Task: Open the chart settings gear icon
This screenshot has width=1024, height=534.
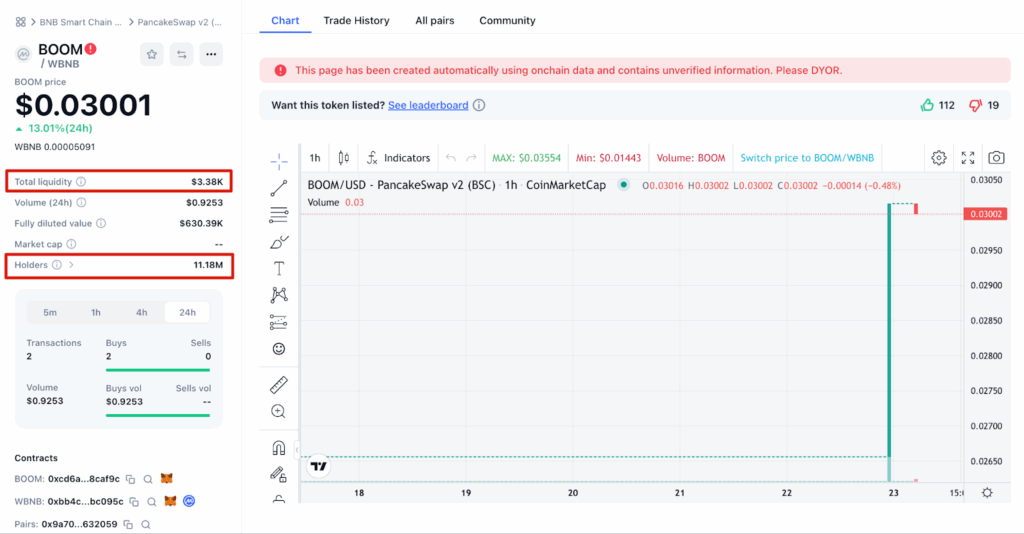Action: point(939,158)
